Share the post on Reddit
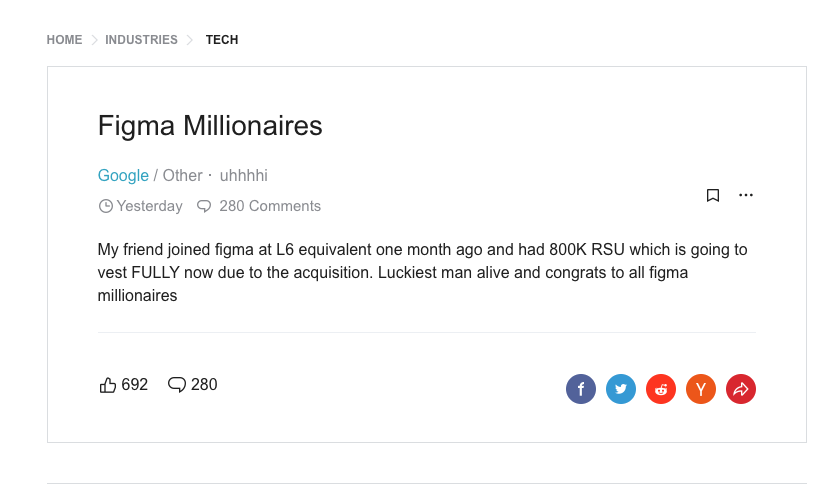Image resolution: width=820 pixels, height=484 pixels. (661, 389)
